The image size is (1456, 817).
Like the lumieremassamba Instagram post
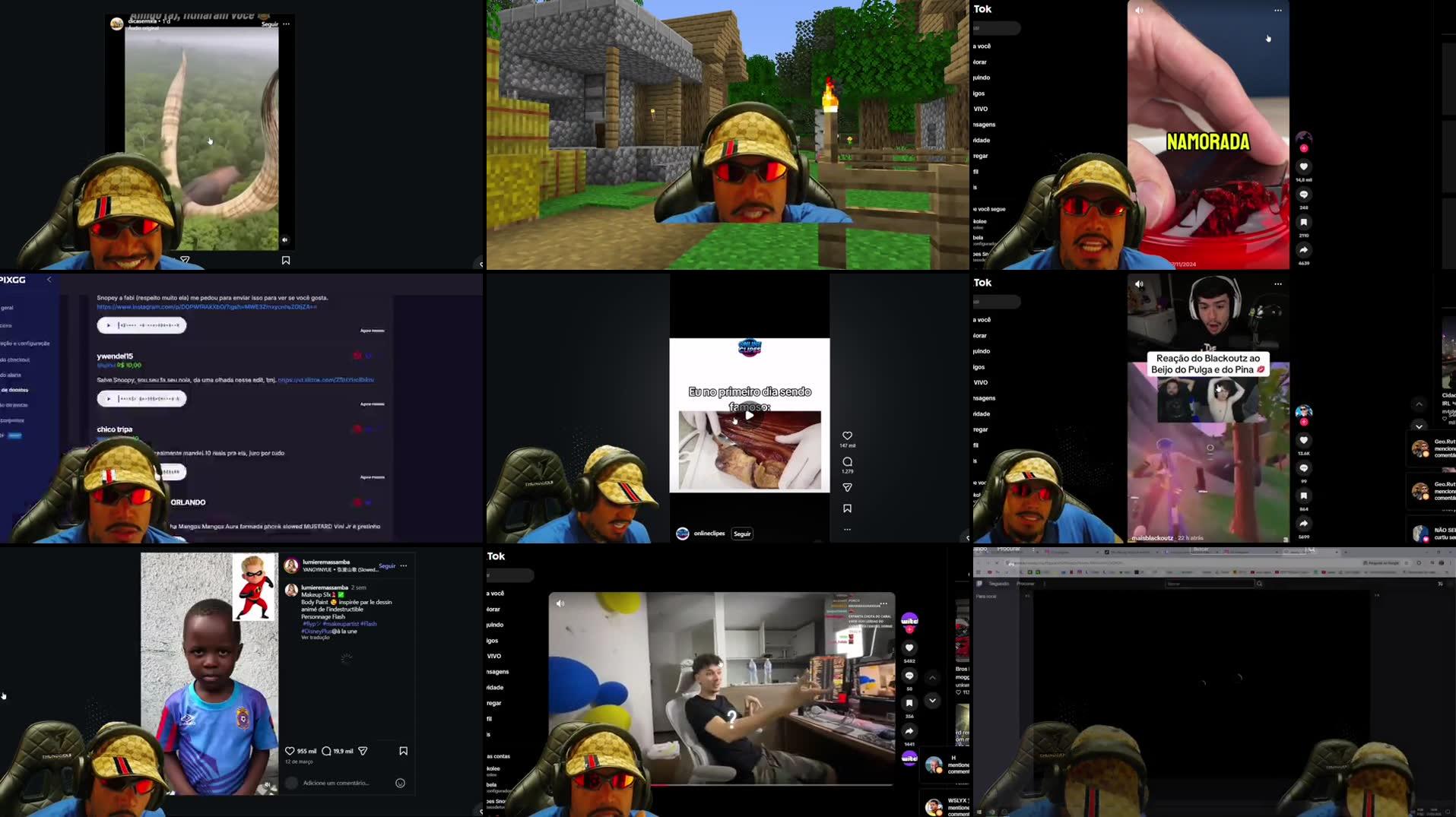click(290, 750)
